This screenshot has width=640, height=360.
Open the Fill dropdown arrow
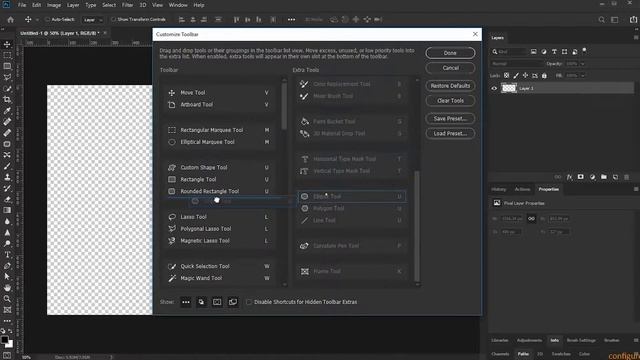[582, 76]
